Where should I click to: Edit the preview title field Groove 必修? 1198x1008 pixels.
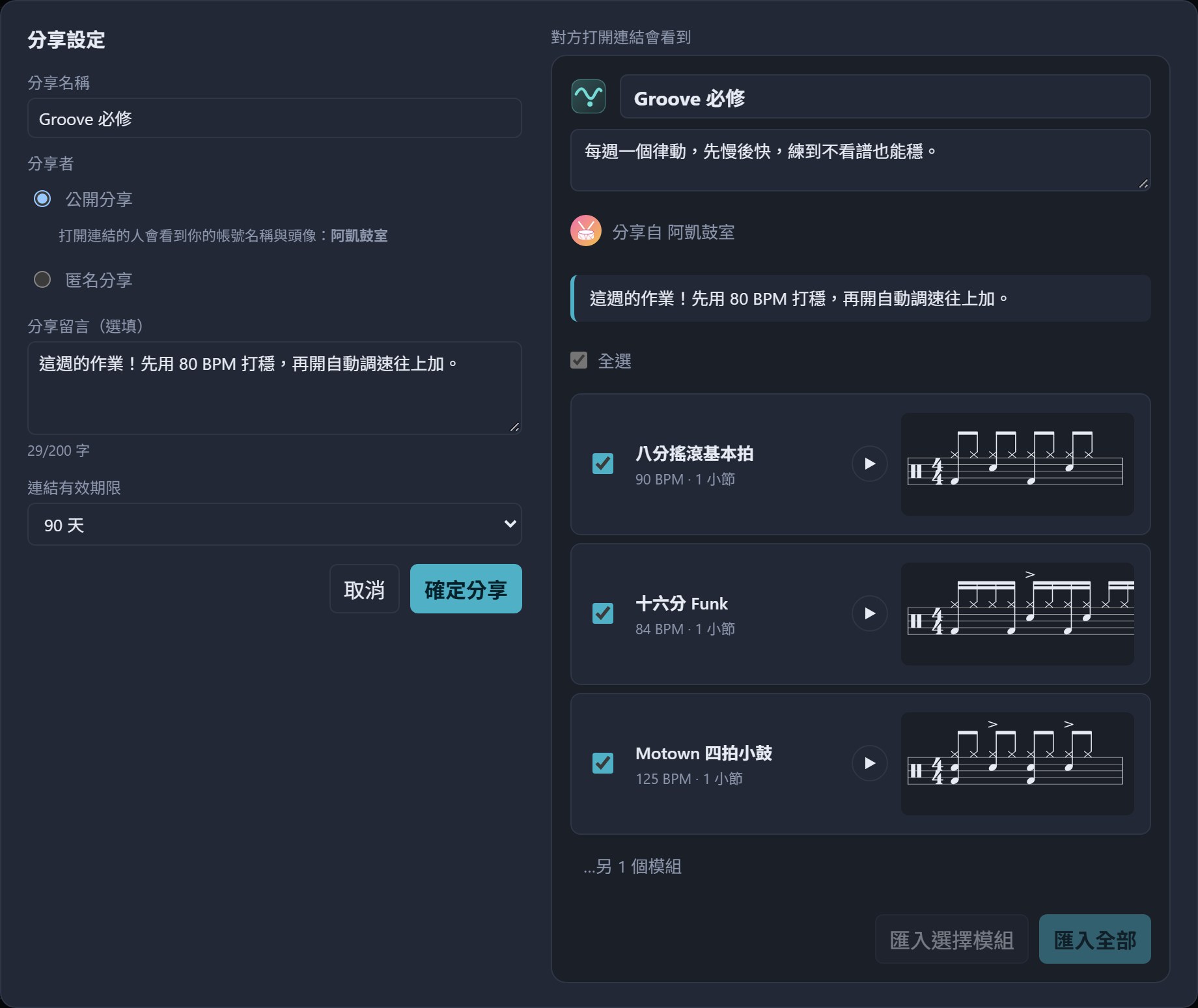tap(885, 96)
